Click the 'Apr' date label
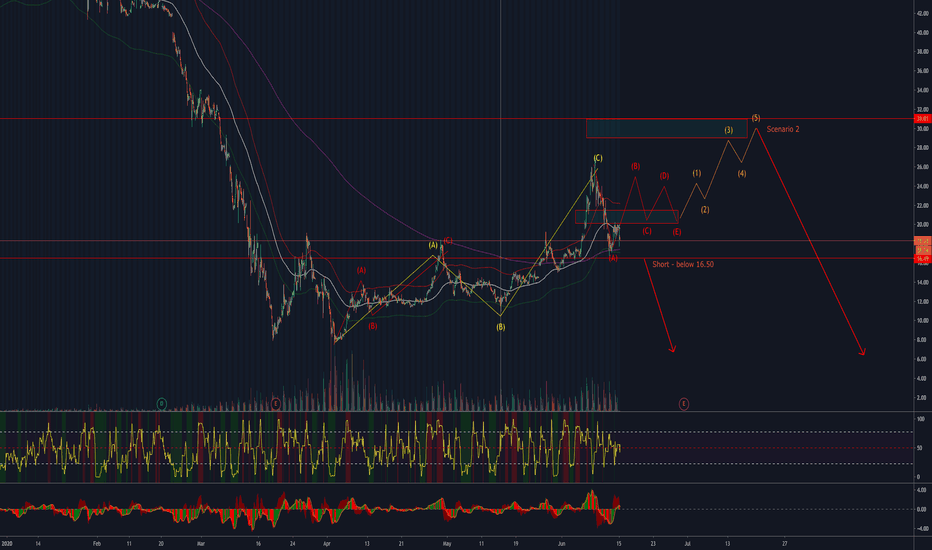The width and height of the screenshot is (932, 550). [326, 543]
